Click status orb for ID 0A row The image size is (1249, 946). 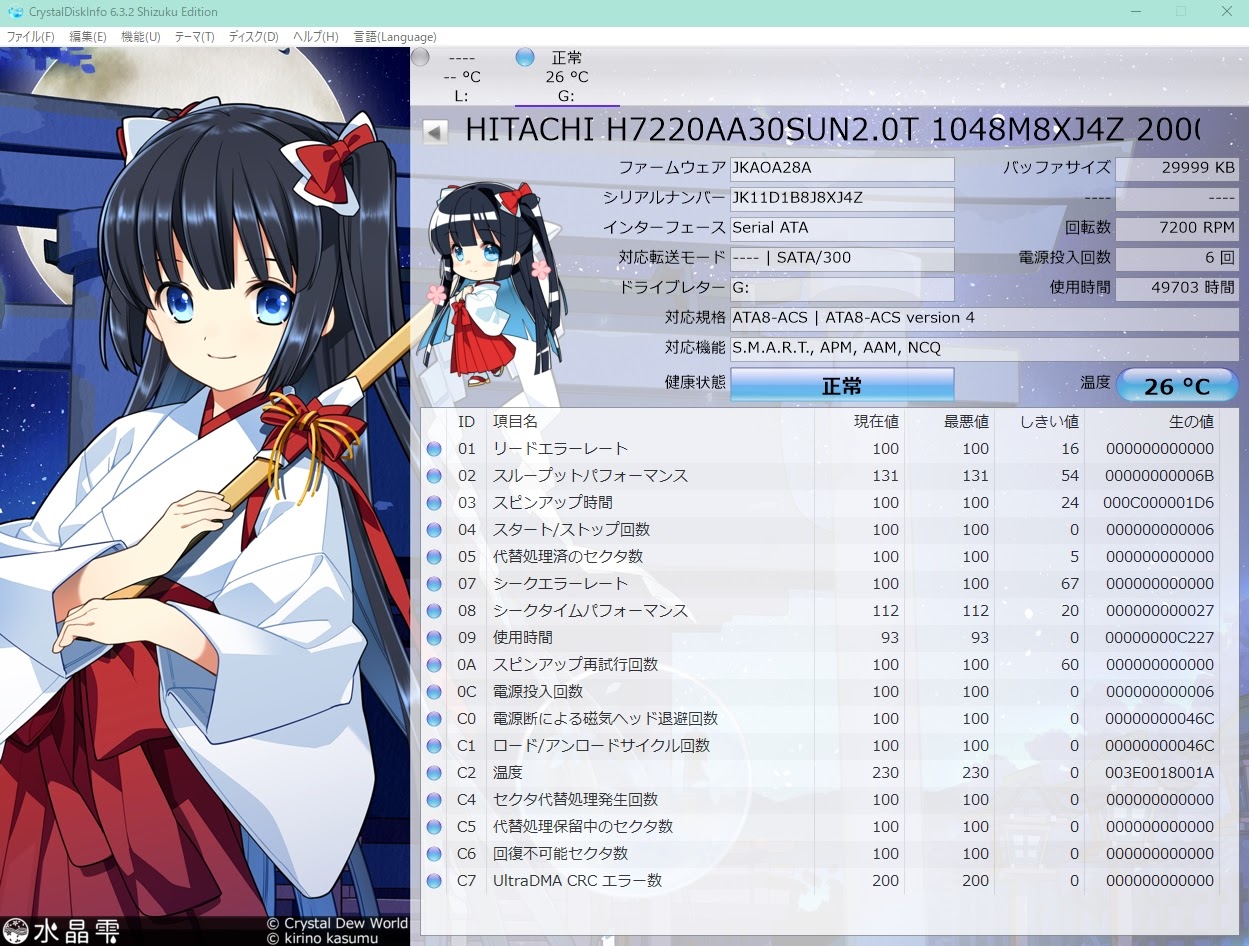coord(434,665)
